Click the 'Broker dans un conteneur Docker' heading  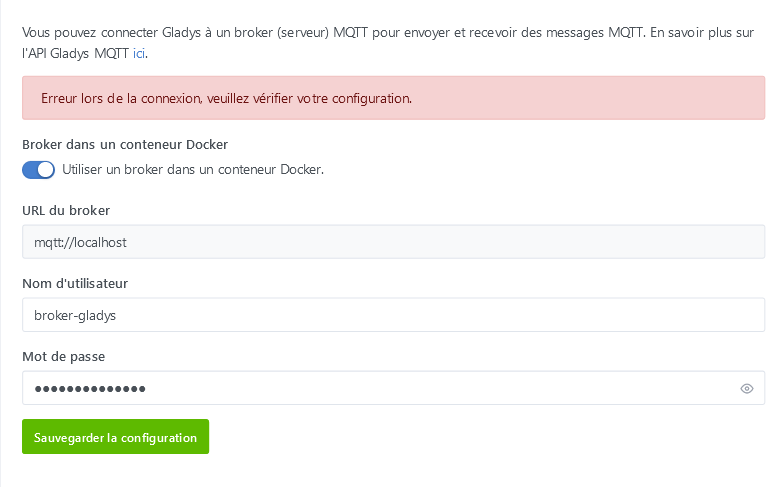[125, 145]
